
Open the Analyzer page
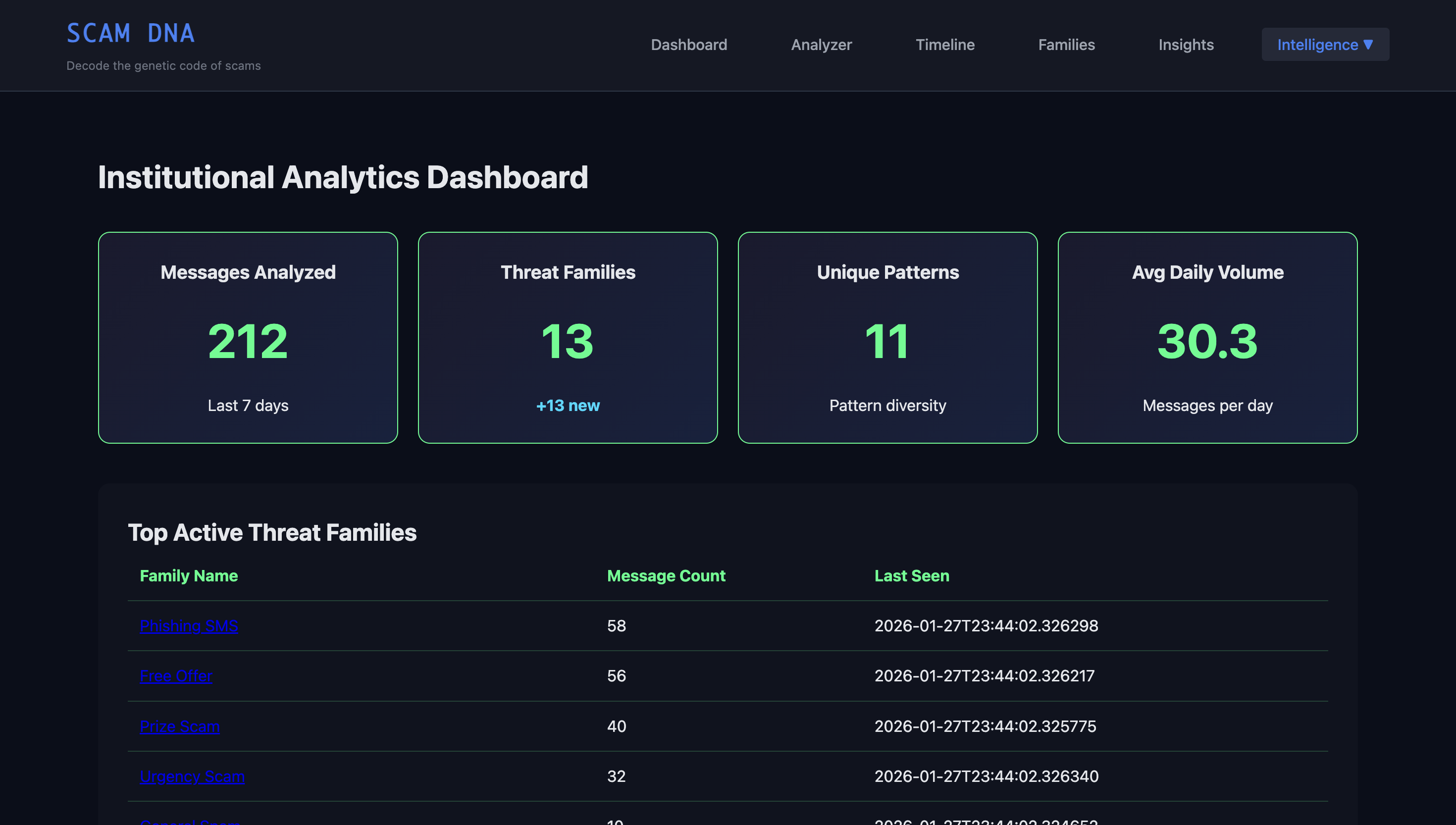821,45
